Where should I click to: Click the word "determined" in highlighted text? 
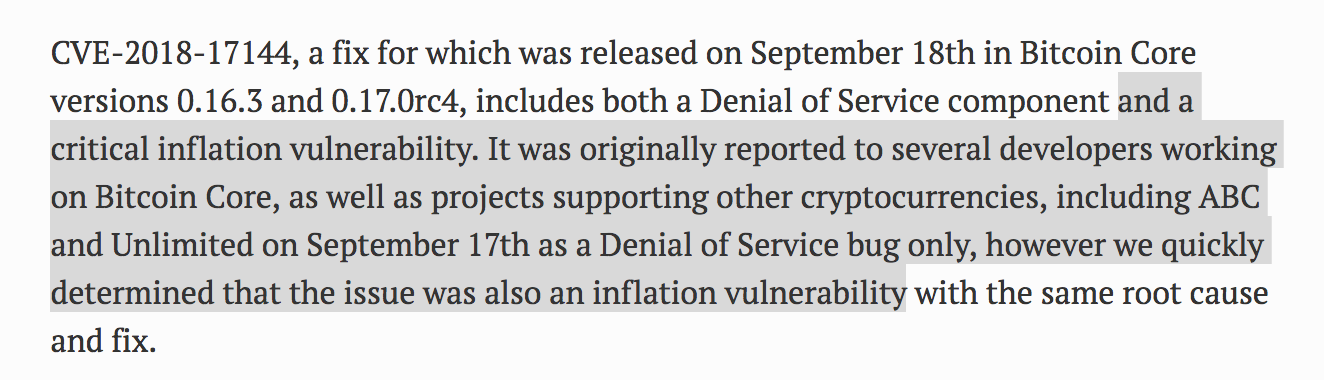(x=124, y=295)
